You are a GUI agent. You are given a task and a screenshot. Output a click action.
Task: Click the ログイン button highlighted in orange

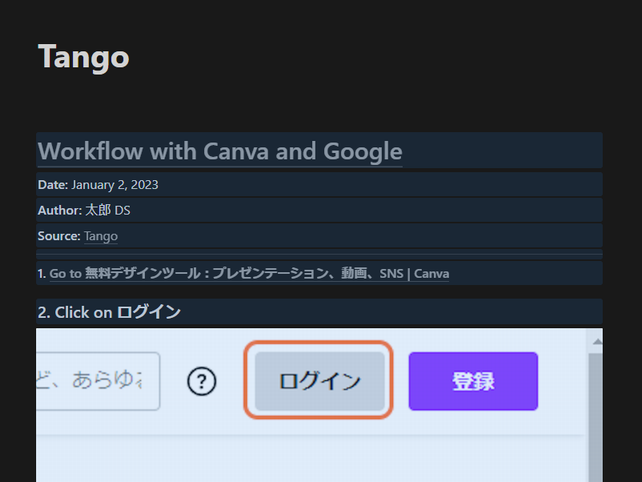pyautogui.click(x=319, y=381)
